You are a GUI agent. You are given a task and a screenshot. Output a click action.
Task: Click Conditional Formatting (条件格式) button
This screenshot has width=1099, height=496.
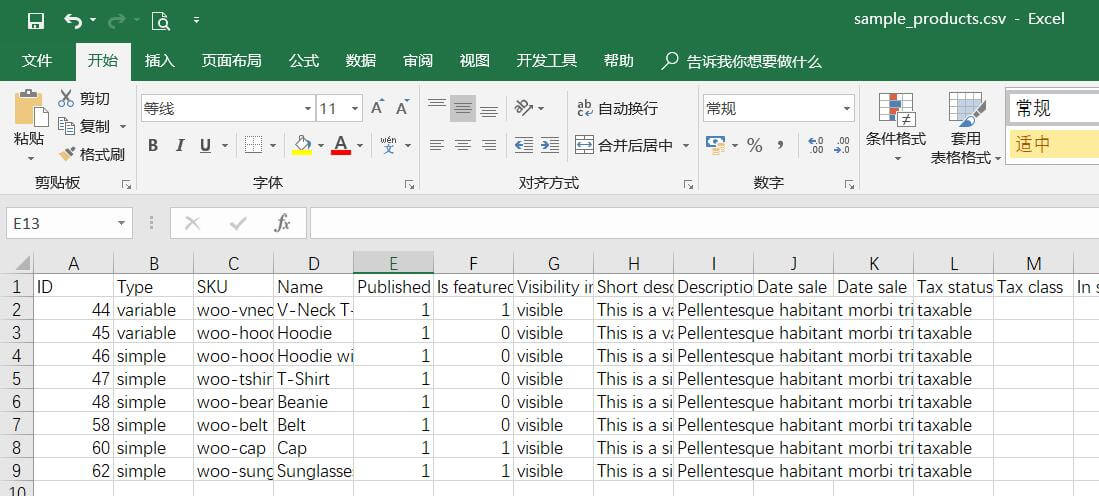pos(895,125)
